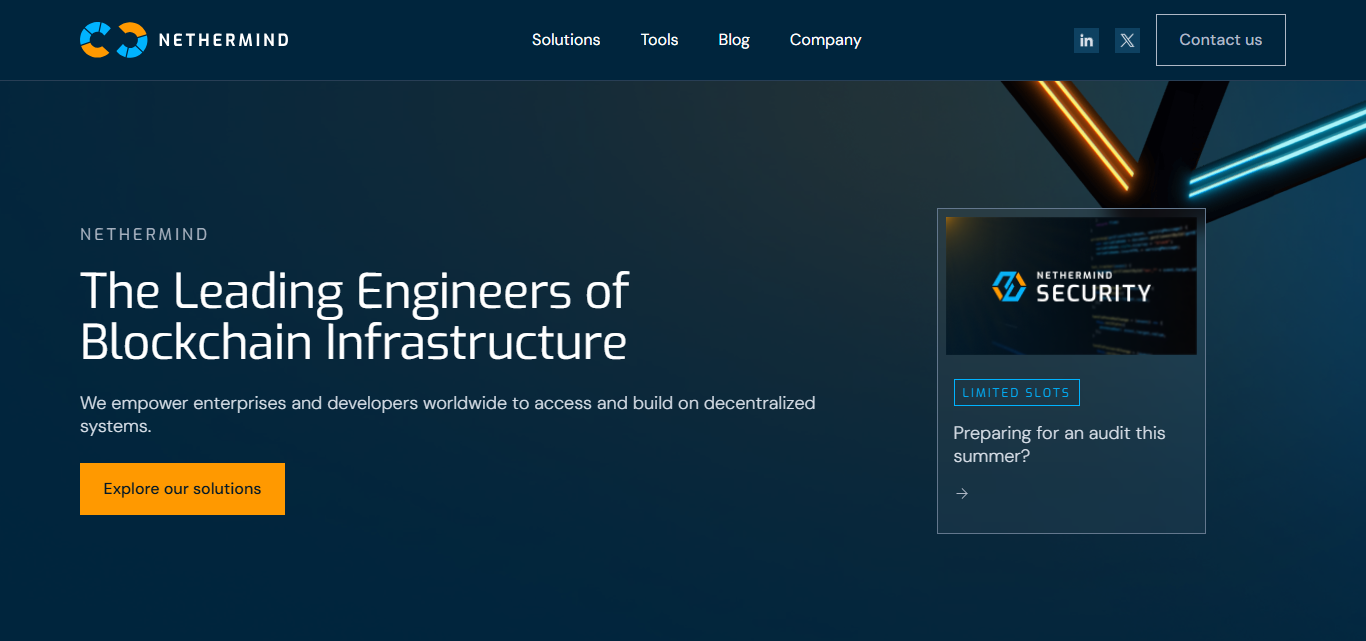Click the Contact us button
Screen dimensions: 1366x641
tap(1221, 40)
